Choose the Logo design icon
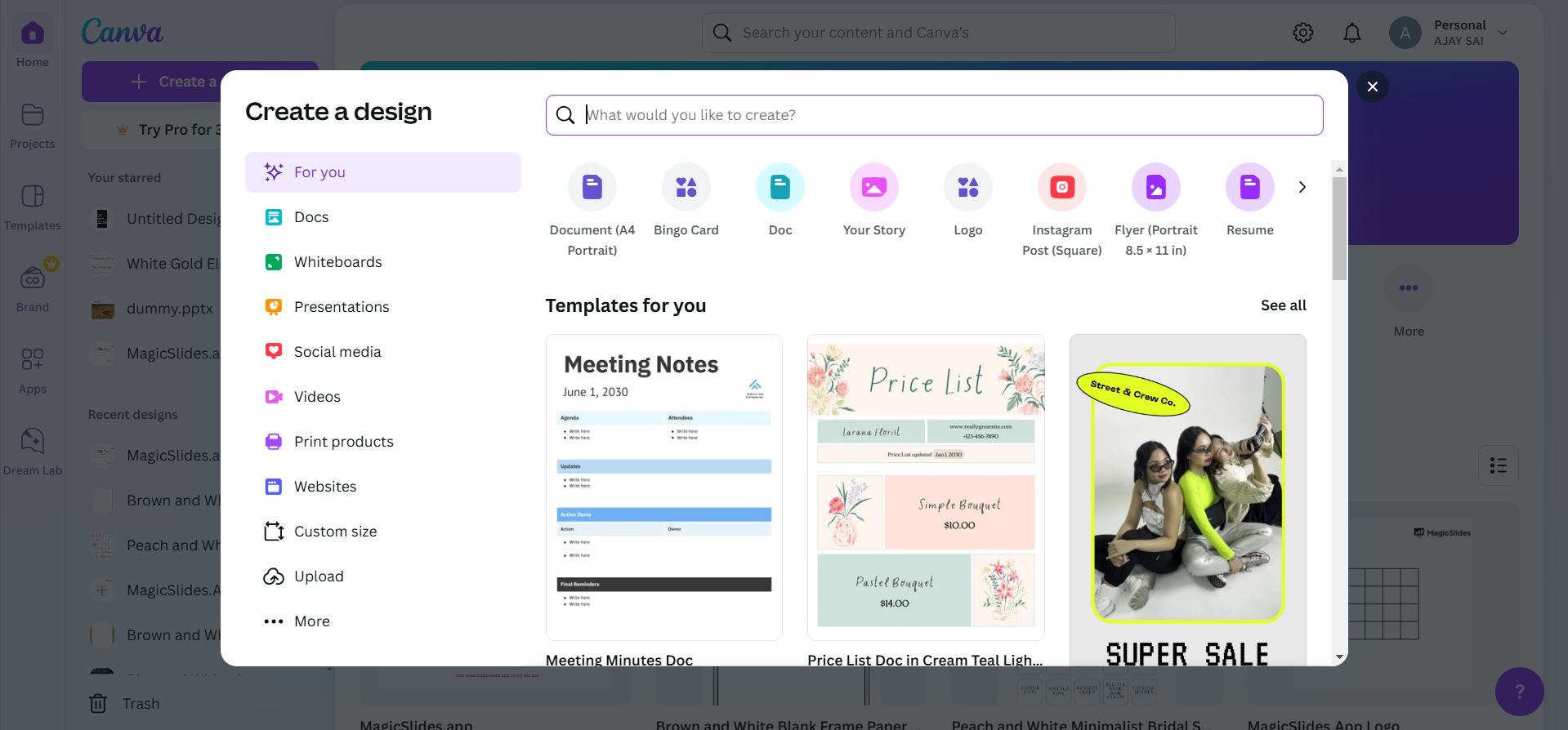1568x730 pixels. 968,187
